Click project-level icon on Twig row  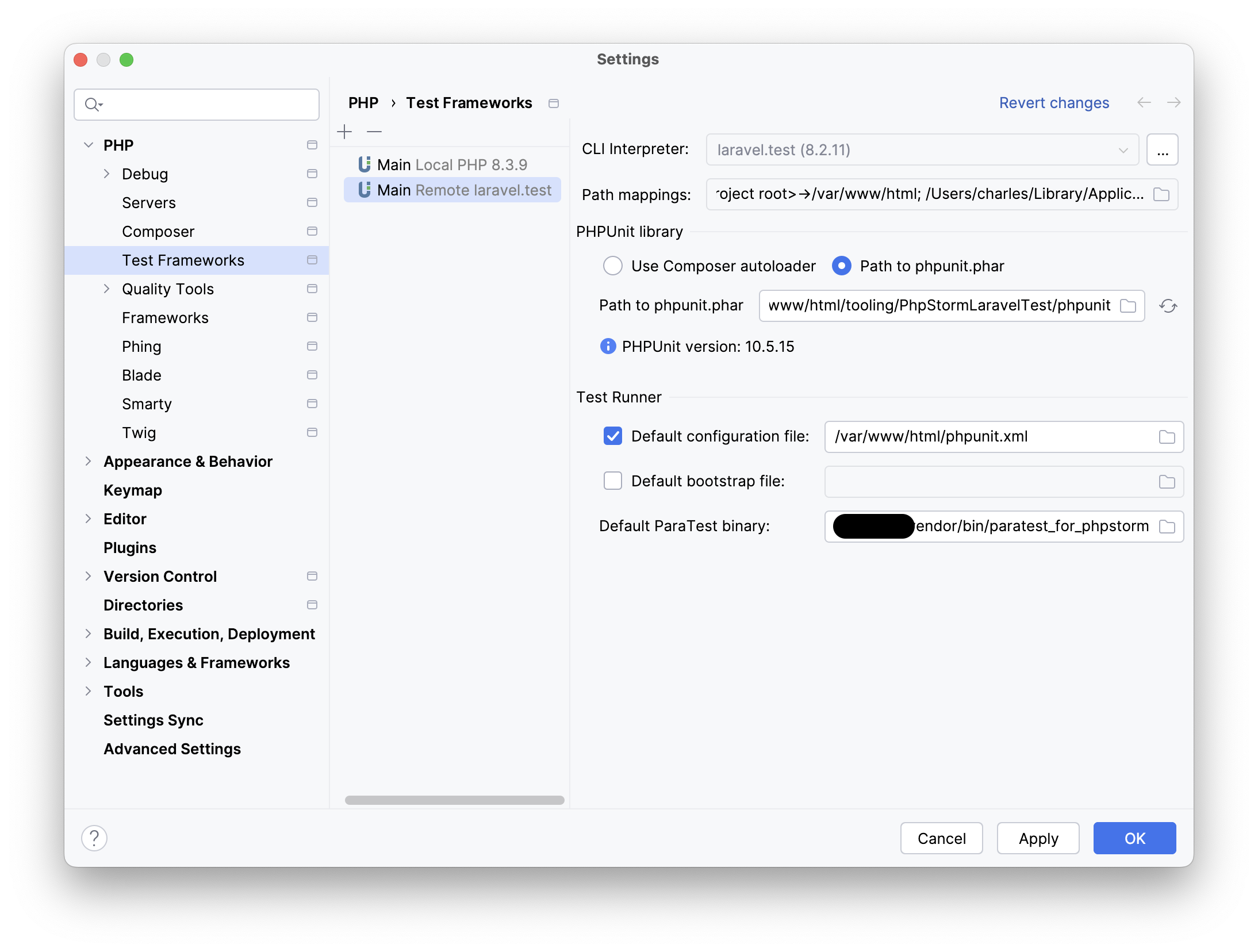[312, 432]
